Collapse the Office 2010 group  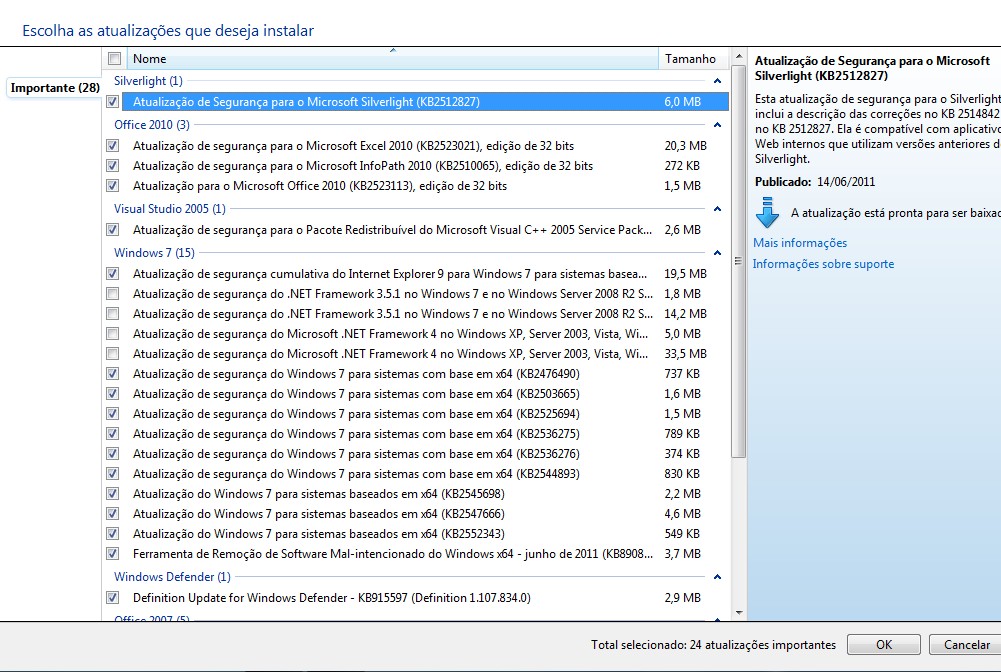717,125
